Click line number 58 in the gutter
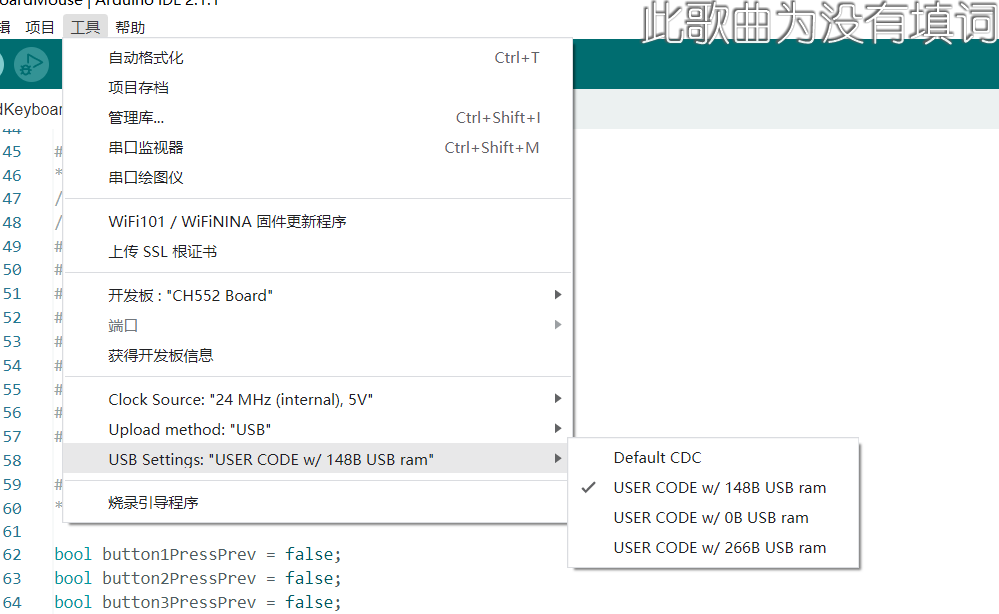The width and height of the screenshot is (999, 614). pos(12,460)
